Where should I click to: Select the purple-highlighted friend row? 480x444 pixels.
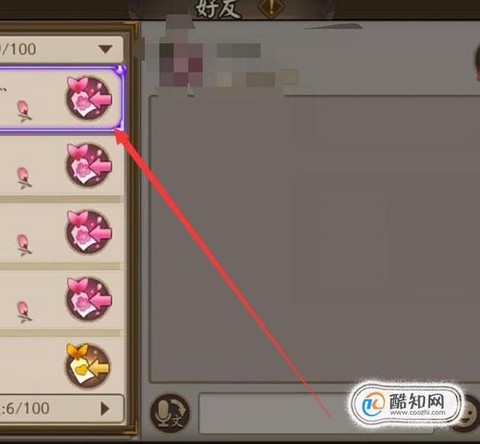click(x=62, y=99)
